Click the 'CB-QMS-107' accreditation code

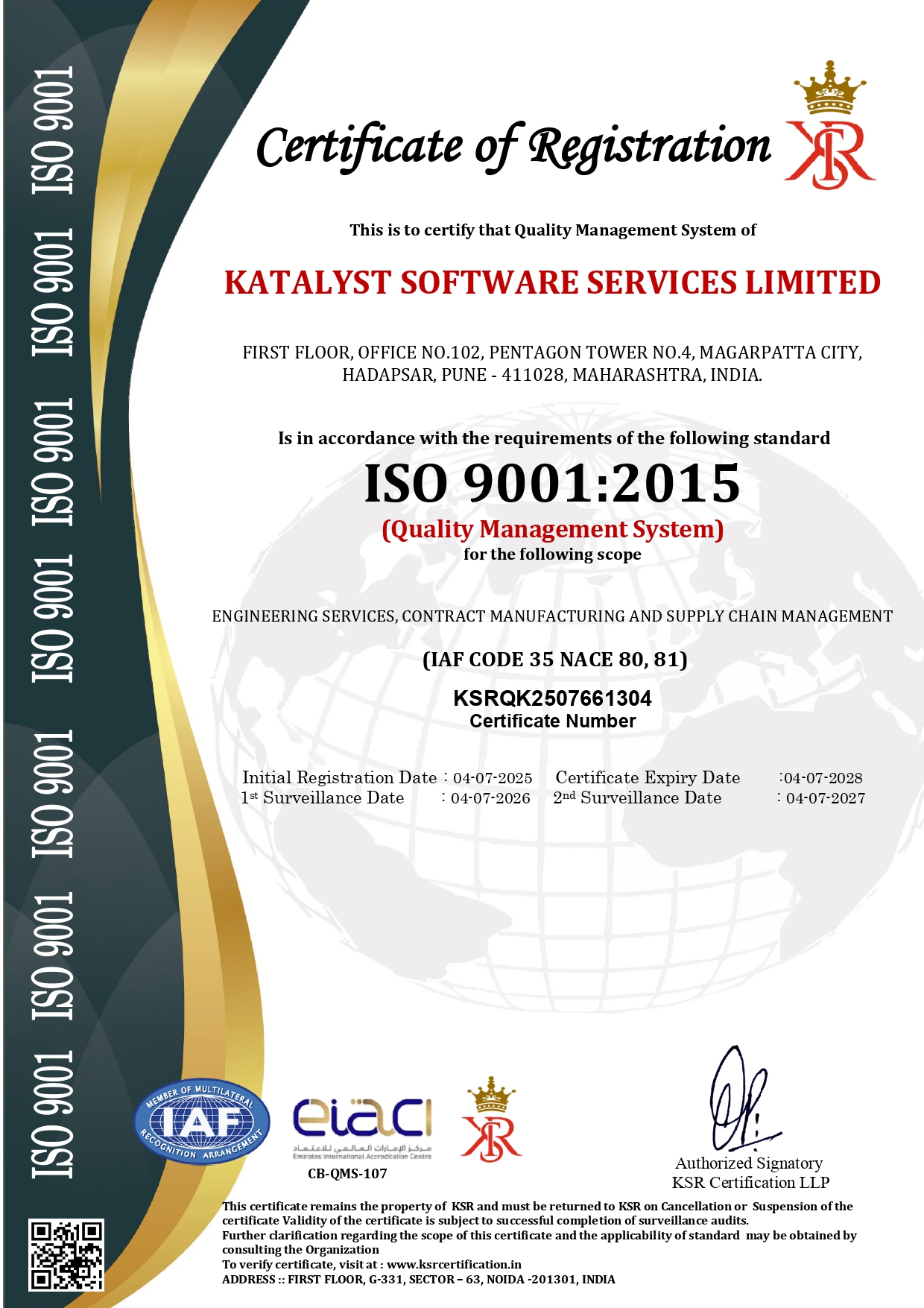point(347,1174)
